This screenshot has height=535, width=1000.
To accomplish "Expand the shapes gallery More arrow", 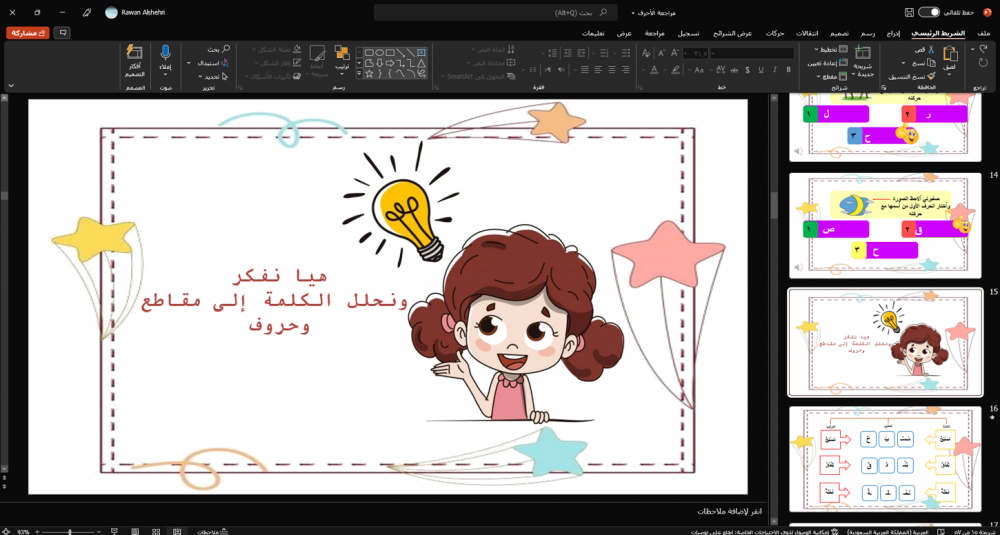I will point(359,73).
